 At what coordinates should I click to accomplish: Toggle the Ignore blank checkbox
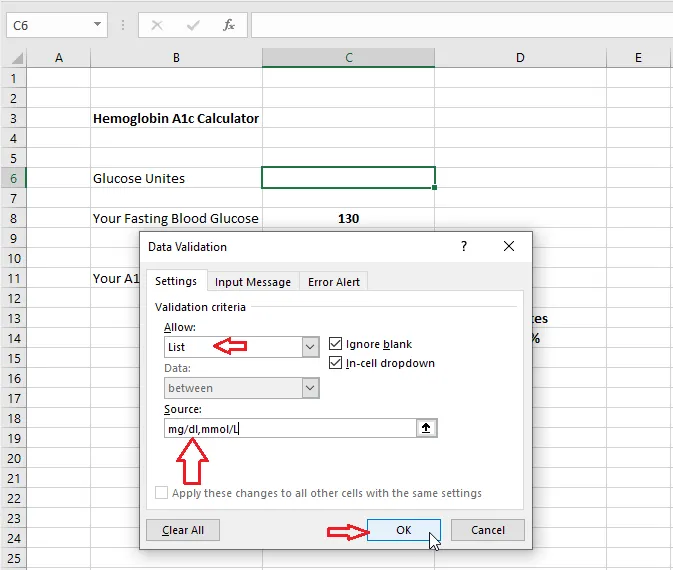[335, 344]
